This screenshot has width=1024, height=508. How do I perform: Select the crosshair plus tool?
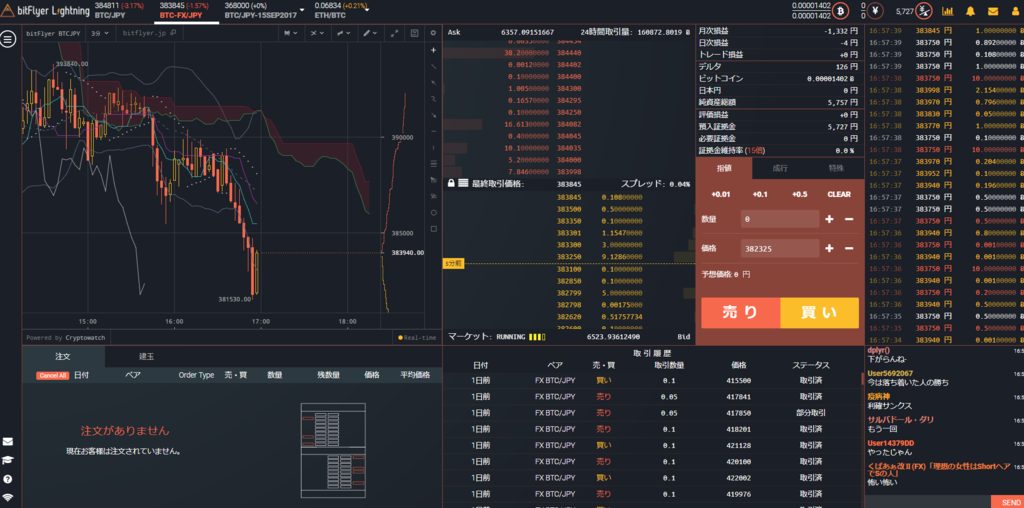coord(433,50)
